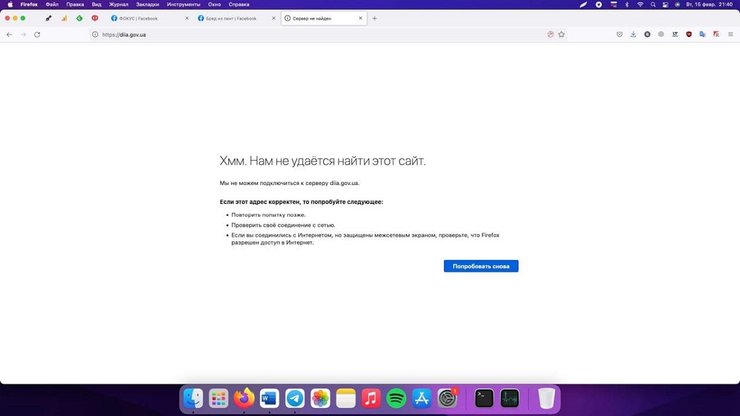Switch to the "Бред на лент | Facebook" tab
The width and height of the screenshot is (740, 416).
click(230, 18)
